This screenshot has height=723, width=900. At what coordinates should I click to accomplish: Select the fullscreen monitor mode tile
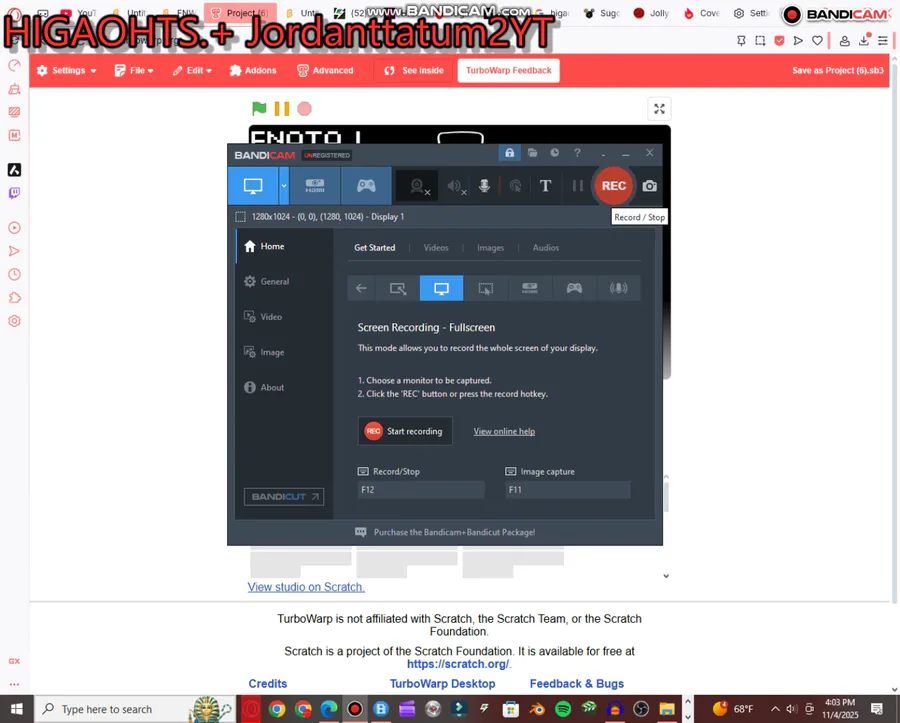coord(441,288)
